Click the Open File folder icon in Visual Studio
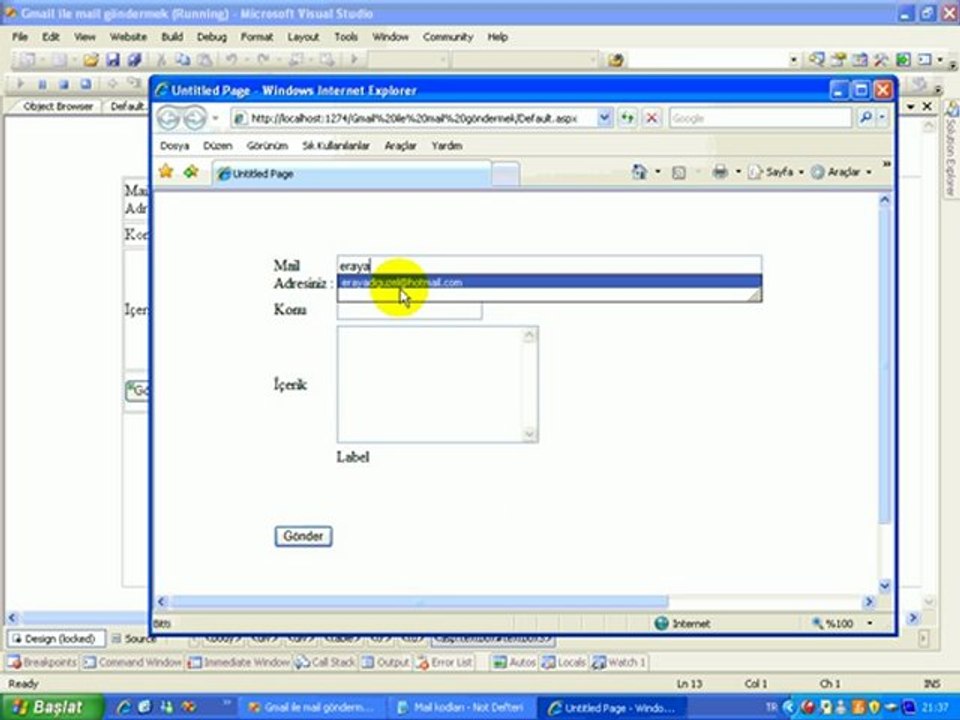The image size is (960, 720). (91, 59)
